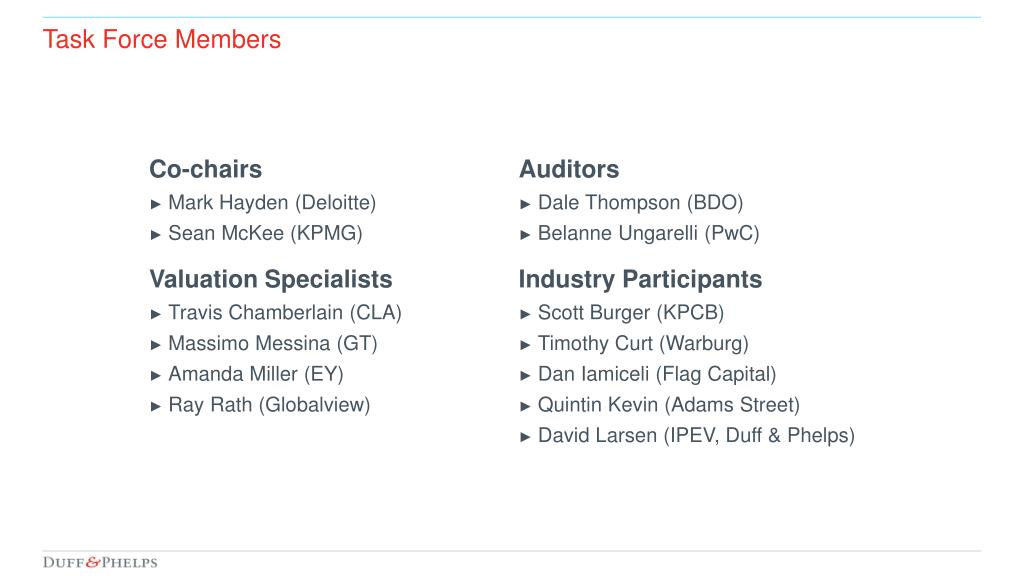
Task: Click the Duff & Phelps logo
Action: tap(100, 562)
